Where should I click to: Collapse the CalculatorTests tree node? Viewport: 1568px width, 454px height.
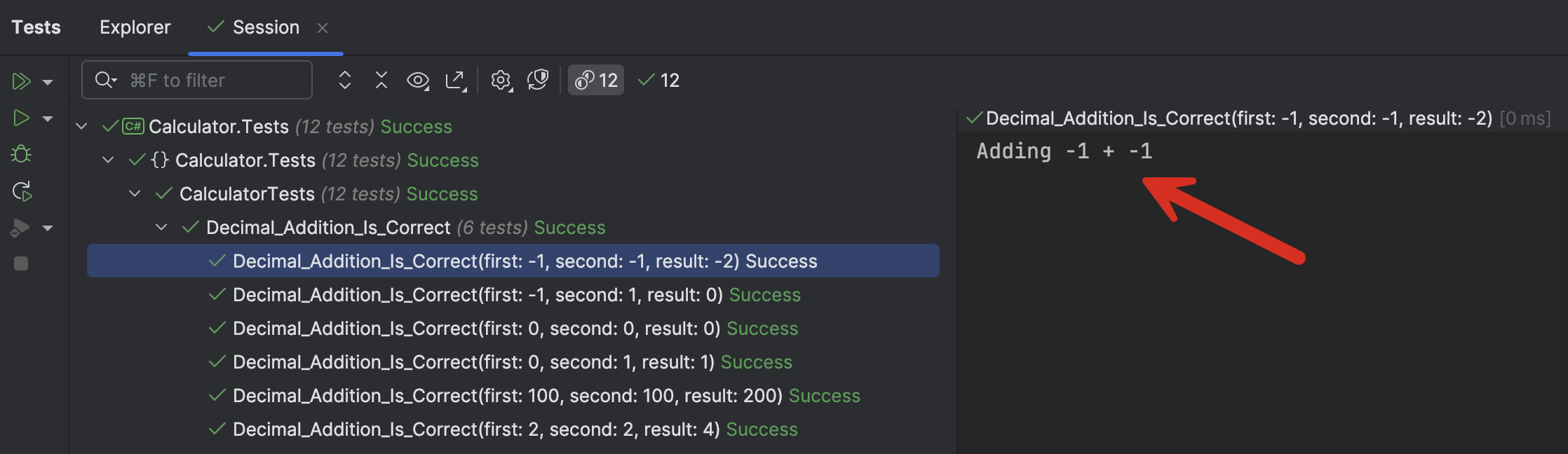135,193
